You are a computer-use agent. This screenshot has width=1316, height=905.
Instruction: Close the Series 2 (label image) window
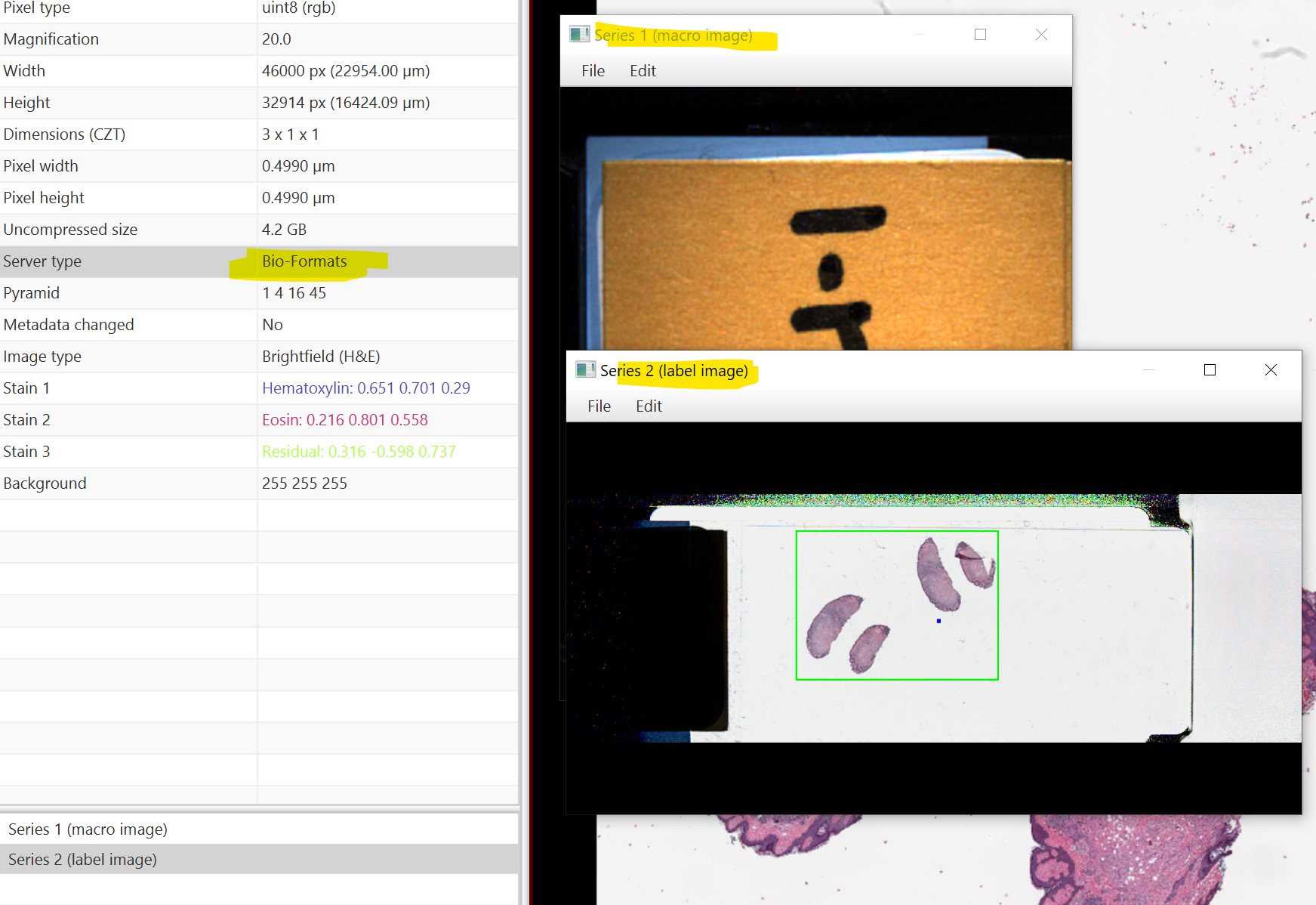coord(1271,369)
